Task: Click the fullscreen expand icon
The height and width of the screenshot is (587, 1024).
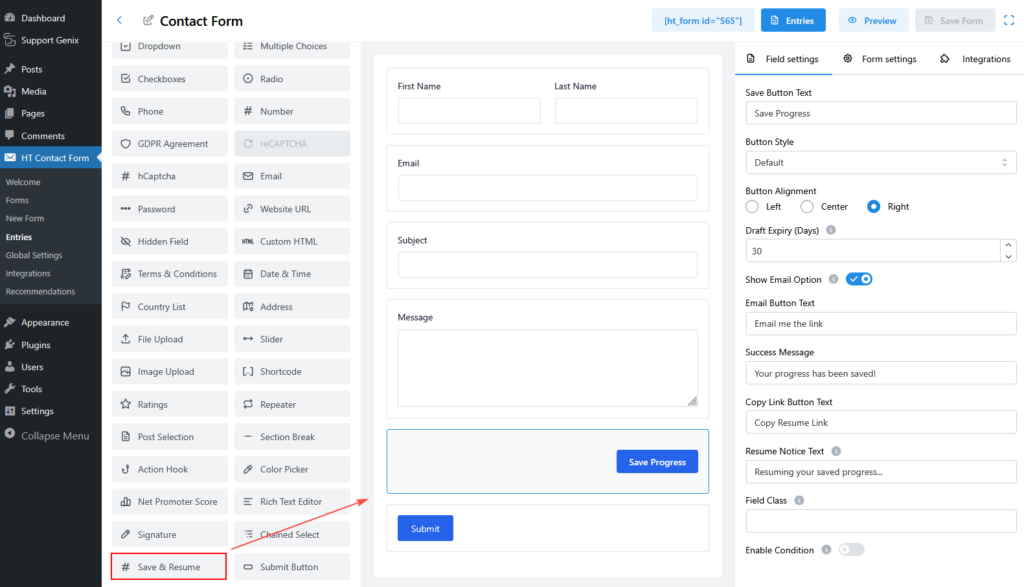Action: pos(1009,20)
